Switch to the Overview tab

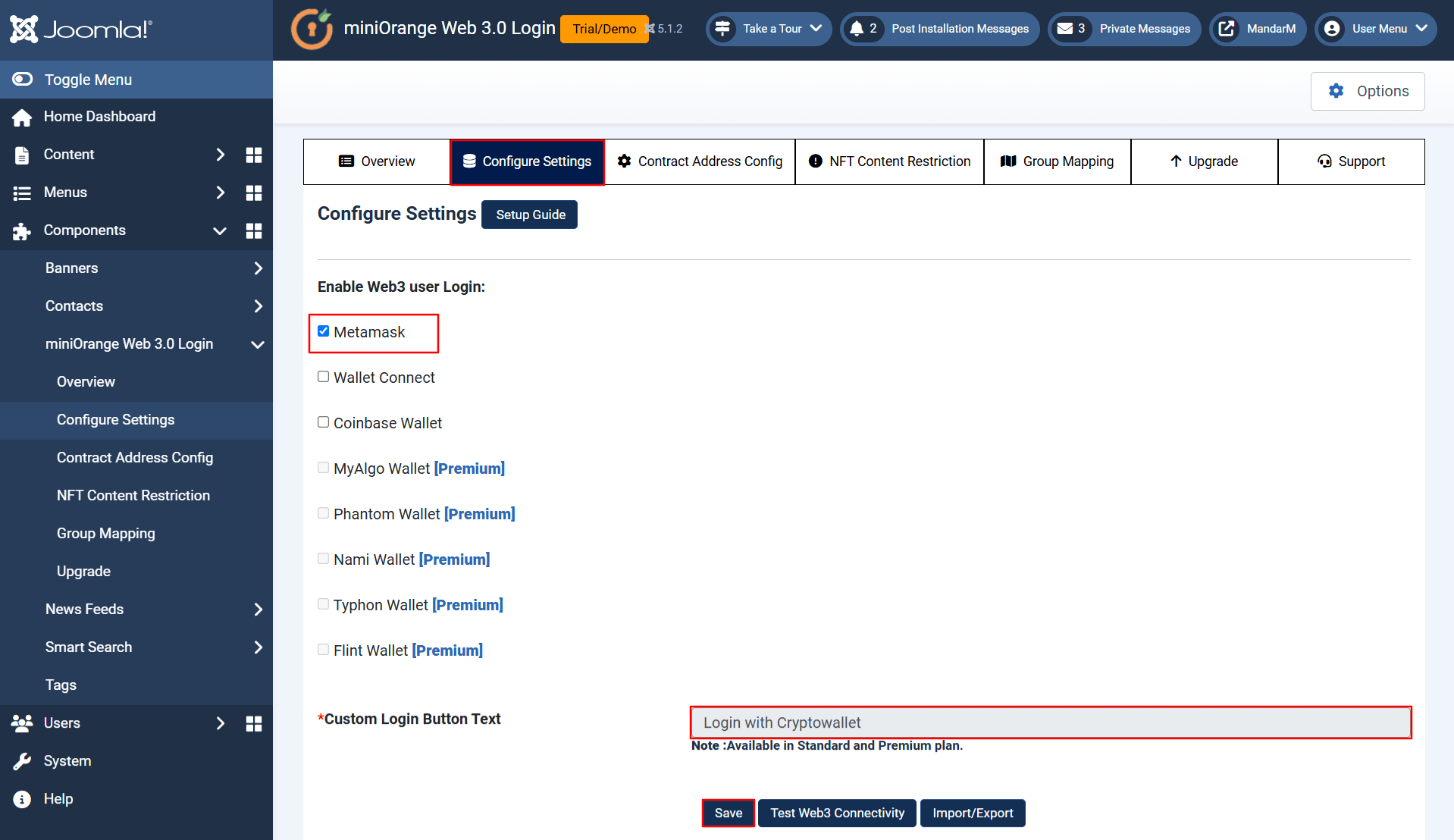click(x=377, y=161)
